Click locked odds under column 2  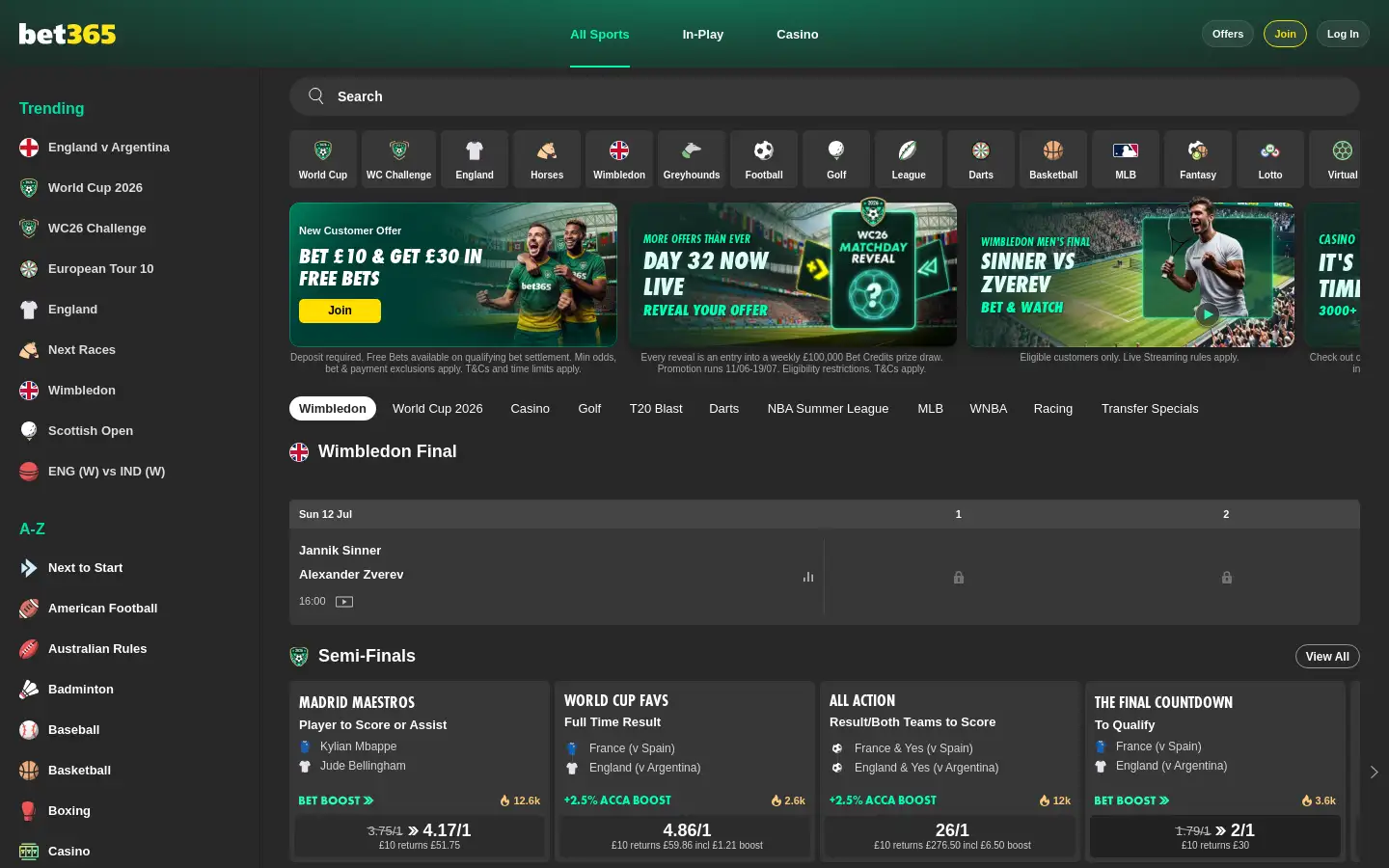[1227, 578]
